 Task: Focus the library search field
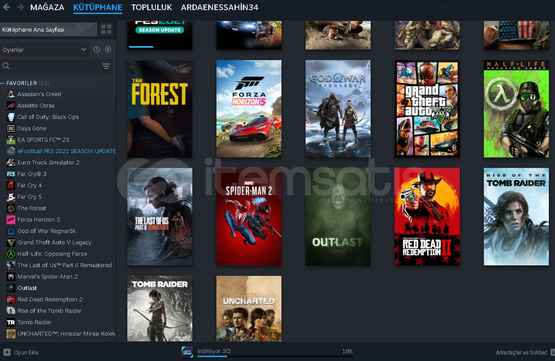(50, 66)
